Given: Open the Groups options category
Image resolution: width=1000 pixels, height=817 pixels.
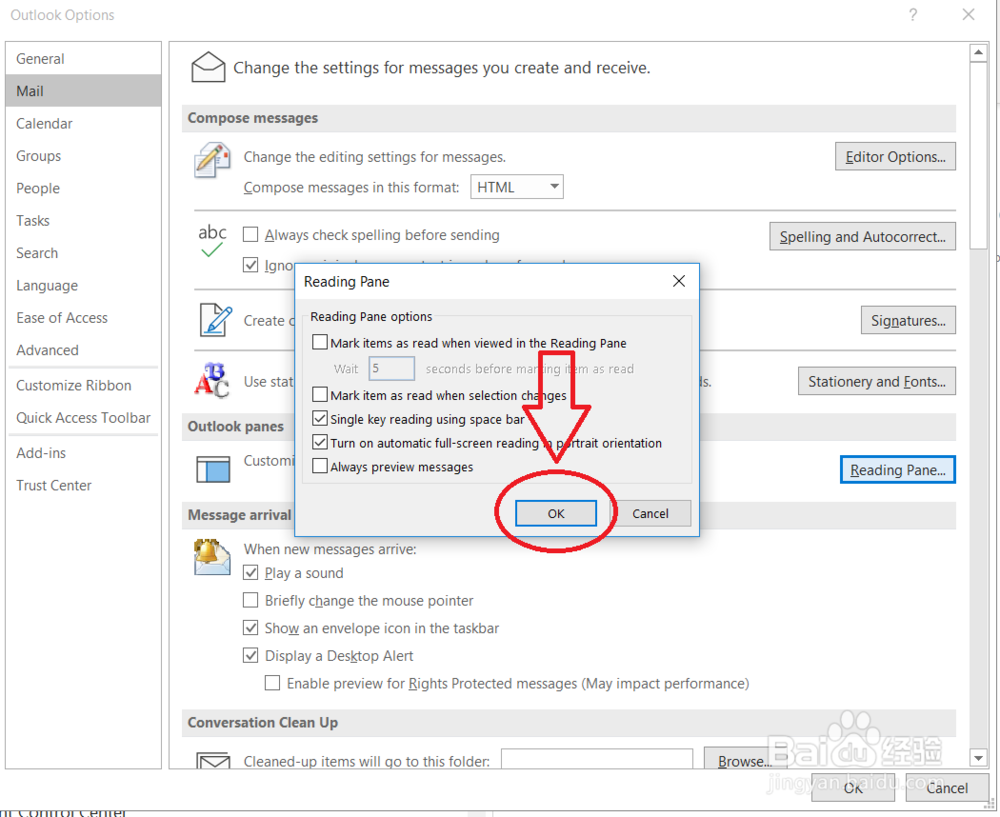Looking at the screenshot, I should [x=84, y=156].
